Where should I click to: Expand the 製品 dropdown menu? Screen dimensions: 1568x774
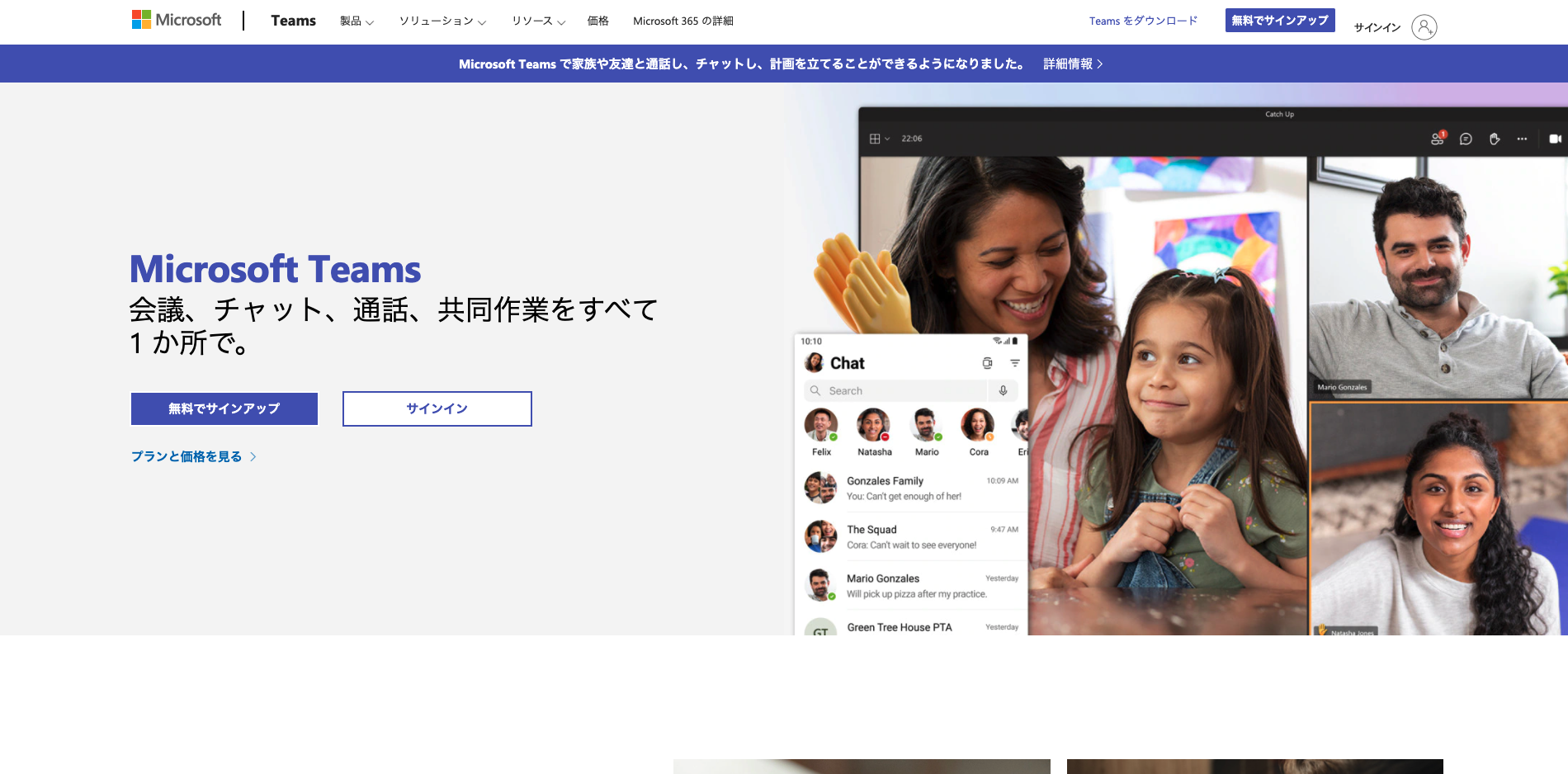pos(357,21)
